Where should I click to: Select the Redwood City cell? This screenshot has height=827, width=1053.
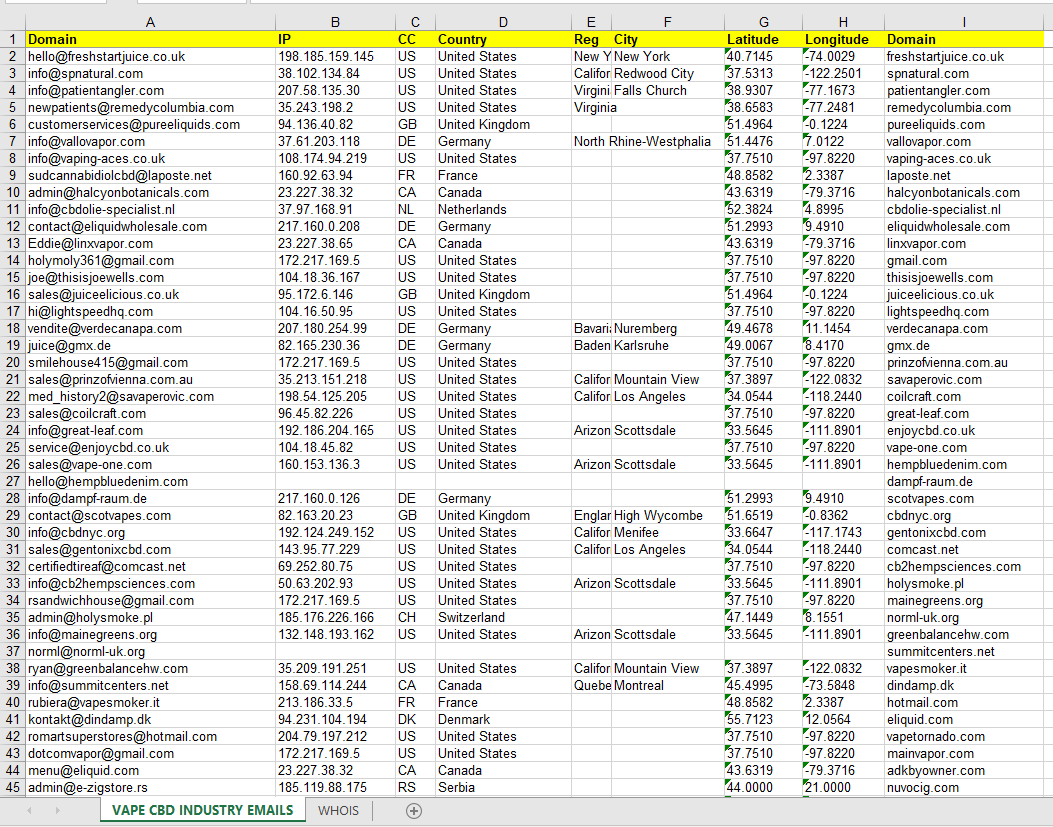click(x=668, y=74)
